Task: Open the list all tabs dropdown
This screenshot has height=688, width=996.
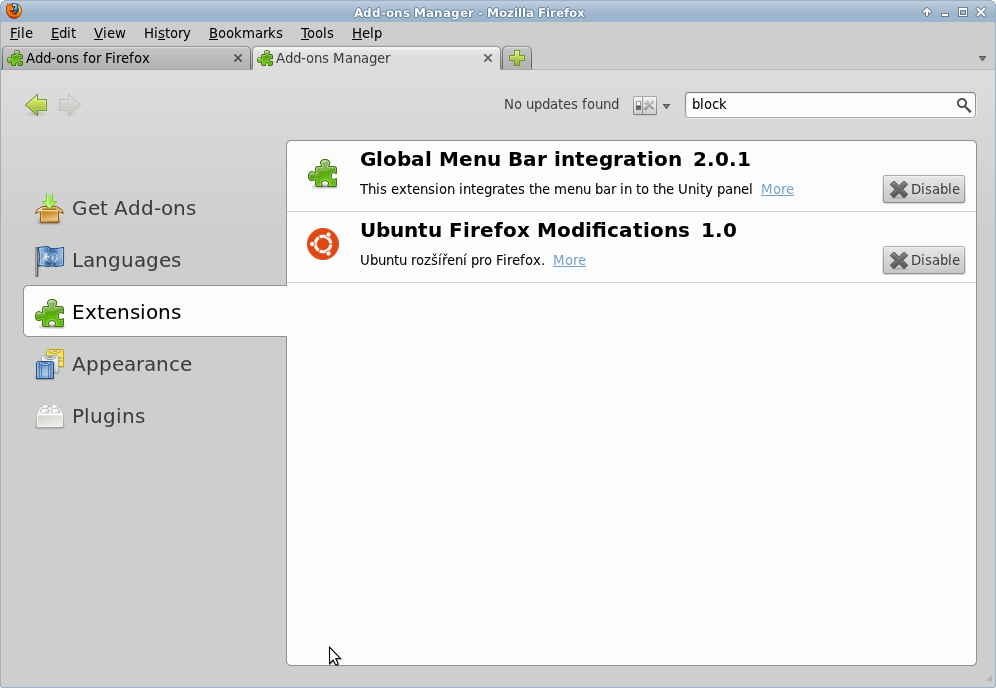Action: [x=982, y=58]
